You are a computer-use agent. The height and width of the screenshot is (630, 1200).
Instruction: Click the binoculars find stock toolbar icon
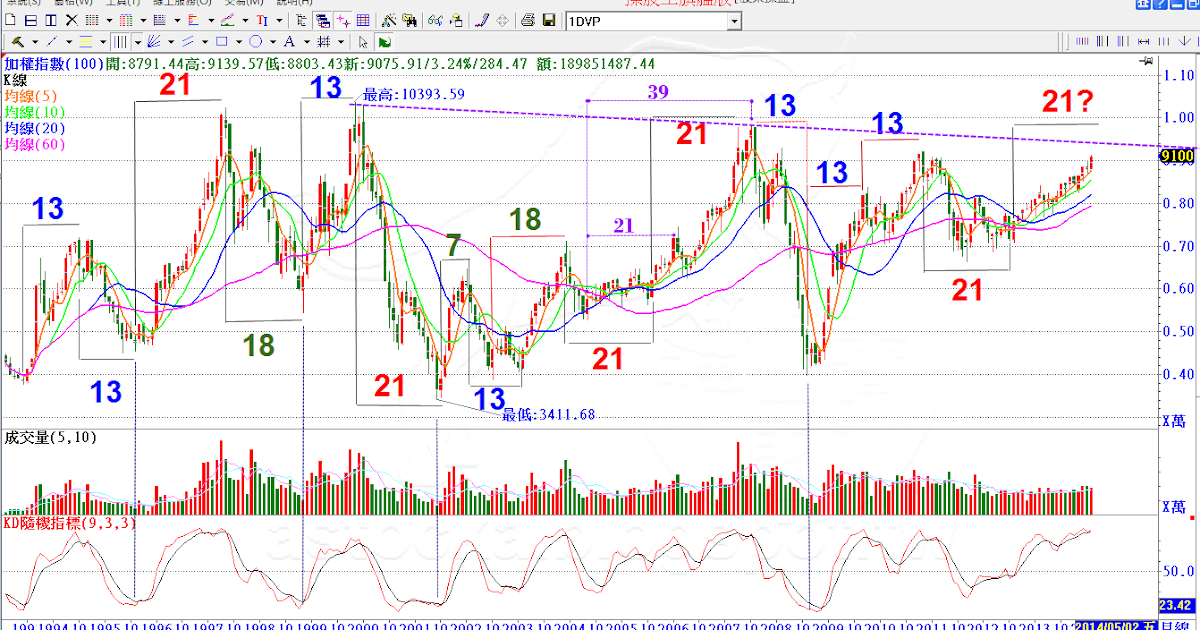(410, 20)
